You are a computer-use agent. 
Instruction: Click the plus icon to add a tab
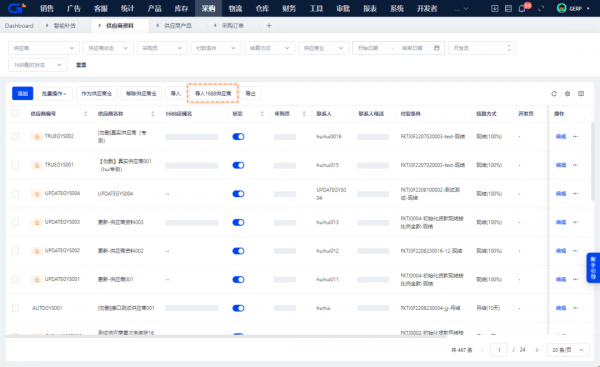[269, 26]
